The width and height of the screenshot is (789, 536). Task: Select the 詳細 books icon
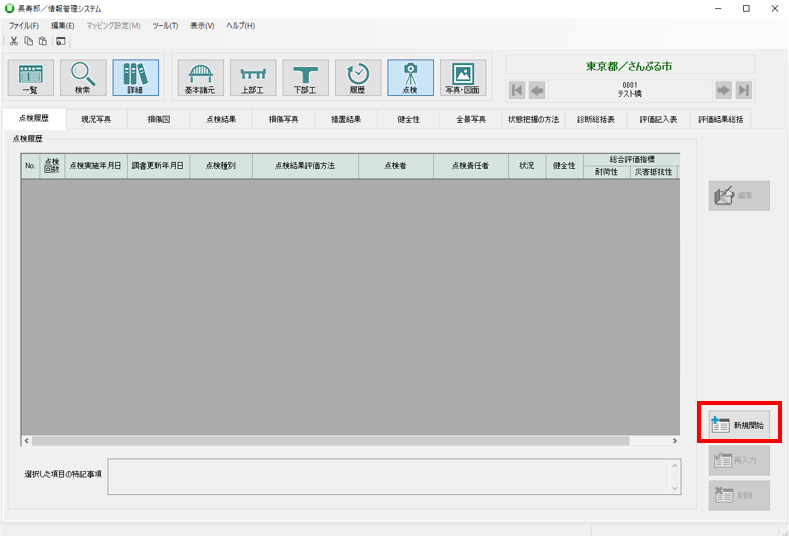(x=135, y=78)
